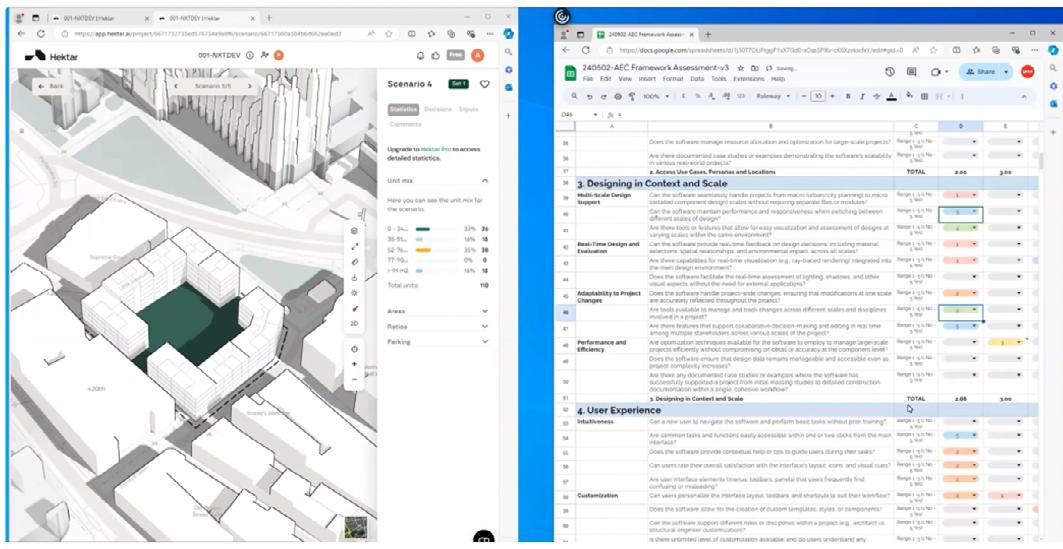
Task: Zoom out on the Hektar map
Action: 354,380
